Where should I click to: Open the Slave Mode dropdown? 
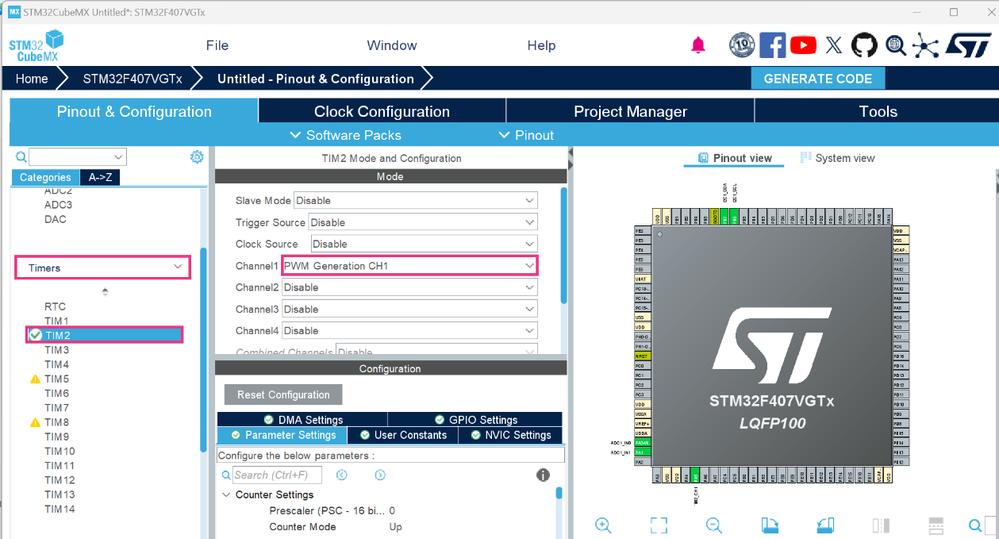tap(415, 200)
